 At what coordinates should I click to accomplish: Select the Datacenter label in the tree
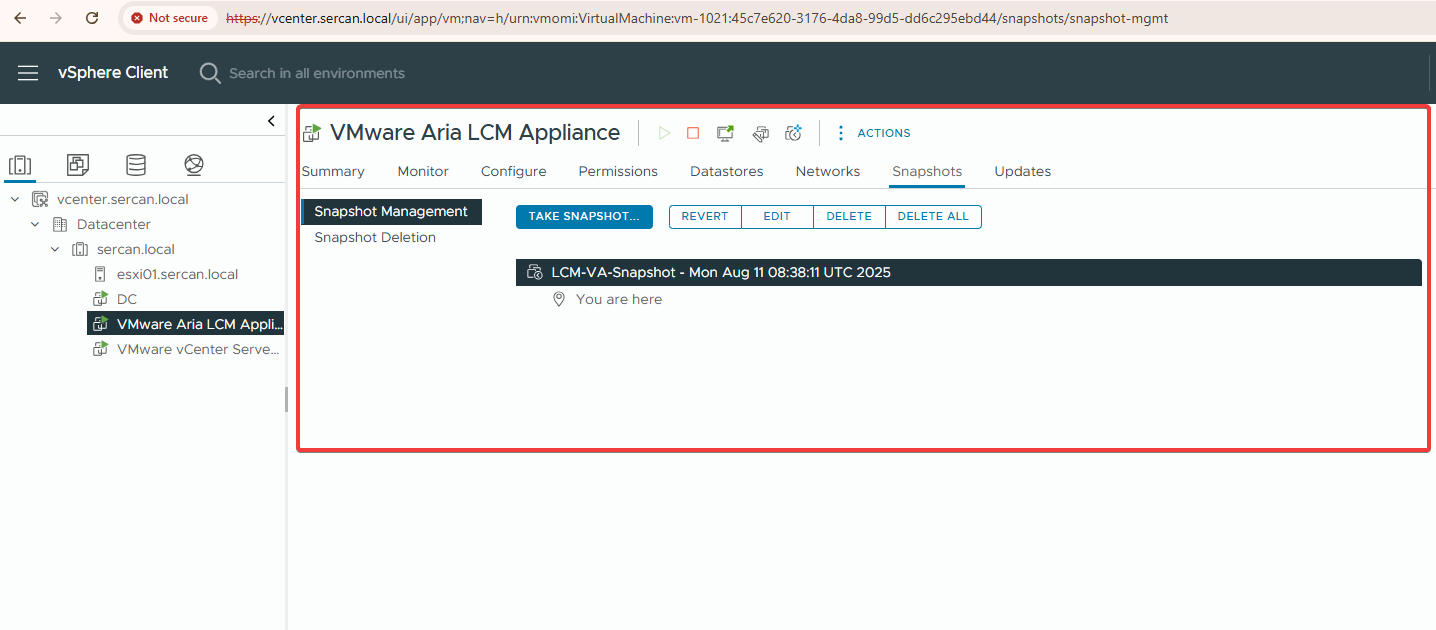(114, 224)
